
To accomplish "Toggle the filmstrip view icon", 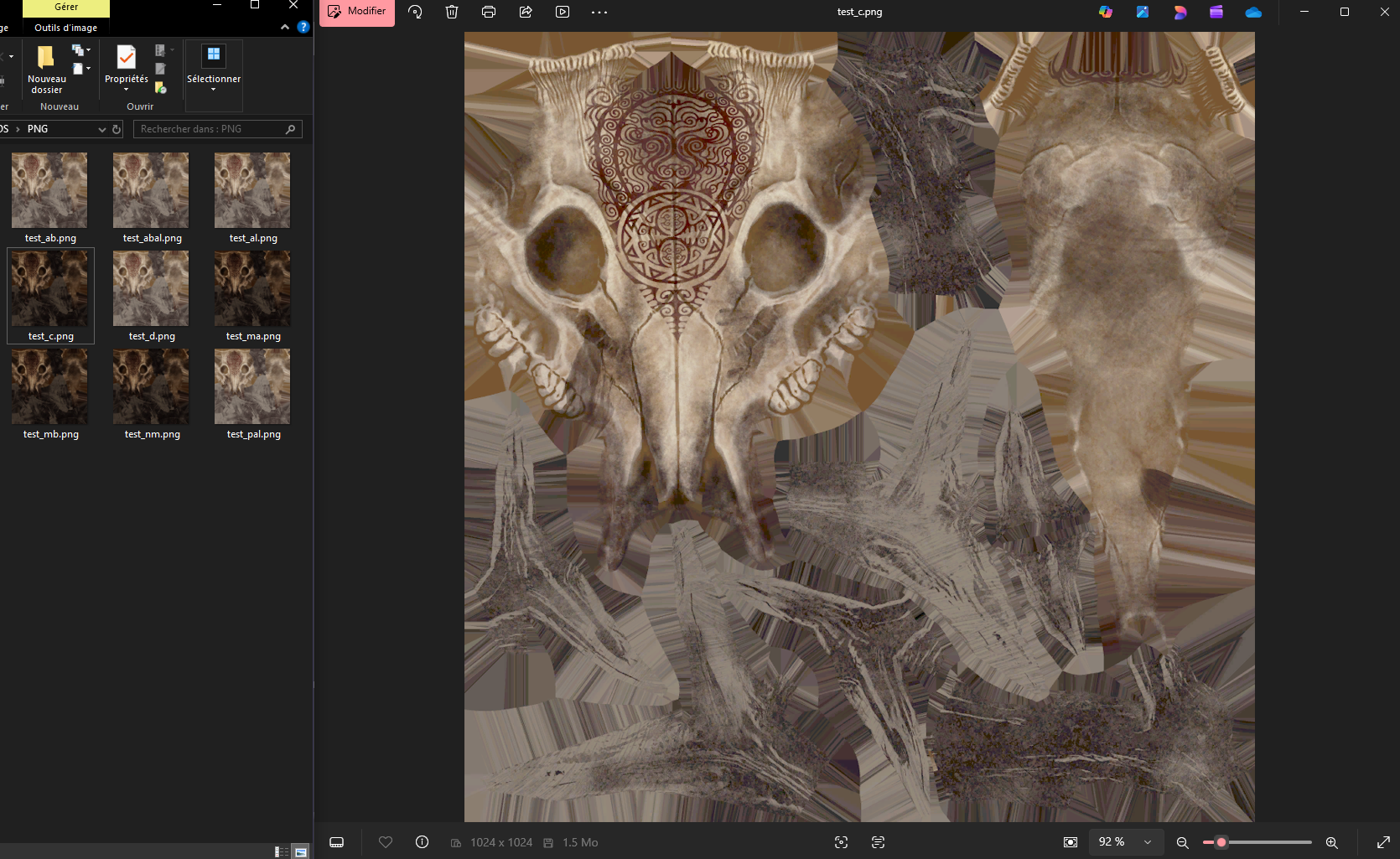I will click(x=337, y=842).
